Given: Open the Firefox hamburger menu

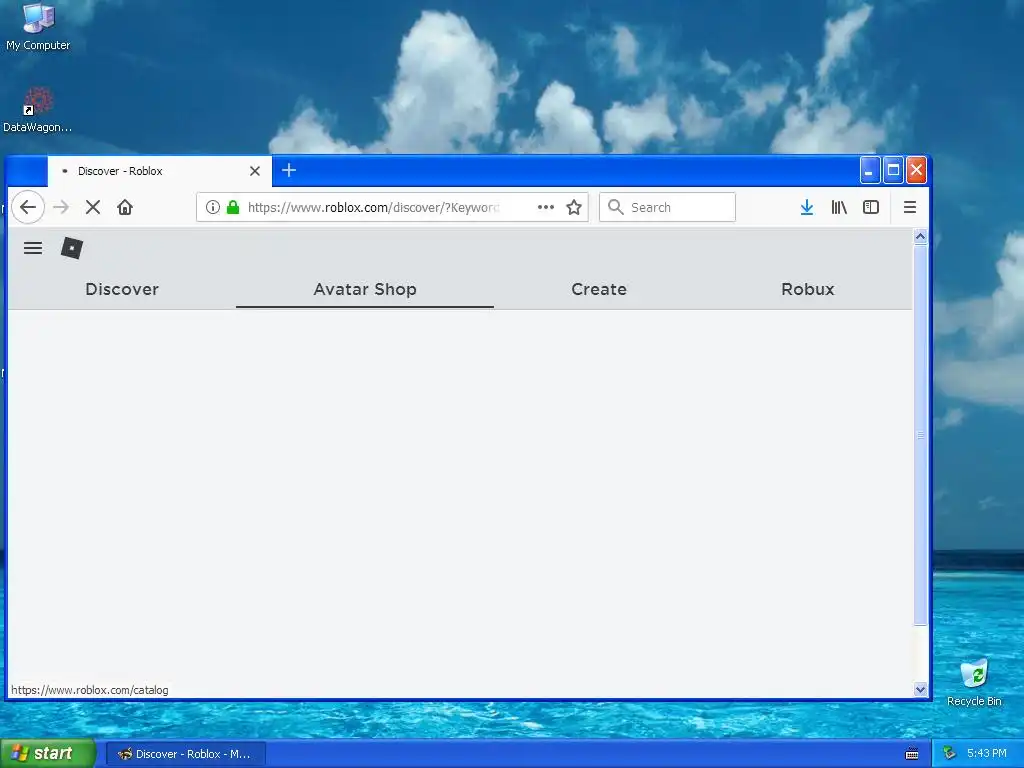Looking at the screenshot, I should point(909,207).
